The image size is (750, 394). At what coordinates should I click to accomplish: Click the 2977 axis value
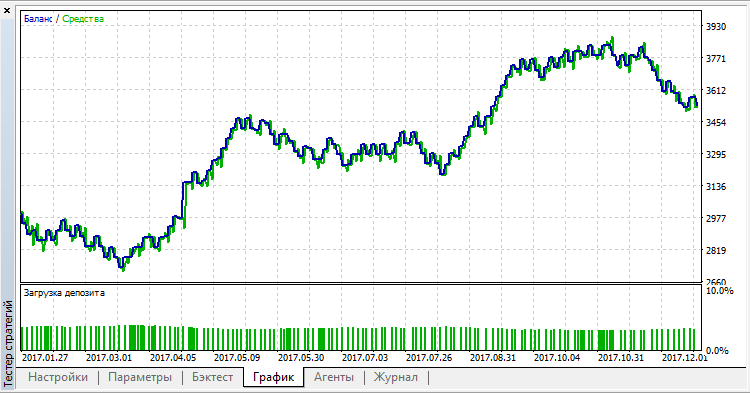[716, 219]
